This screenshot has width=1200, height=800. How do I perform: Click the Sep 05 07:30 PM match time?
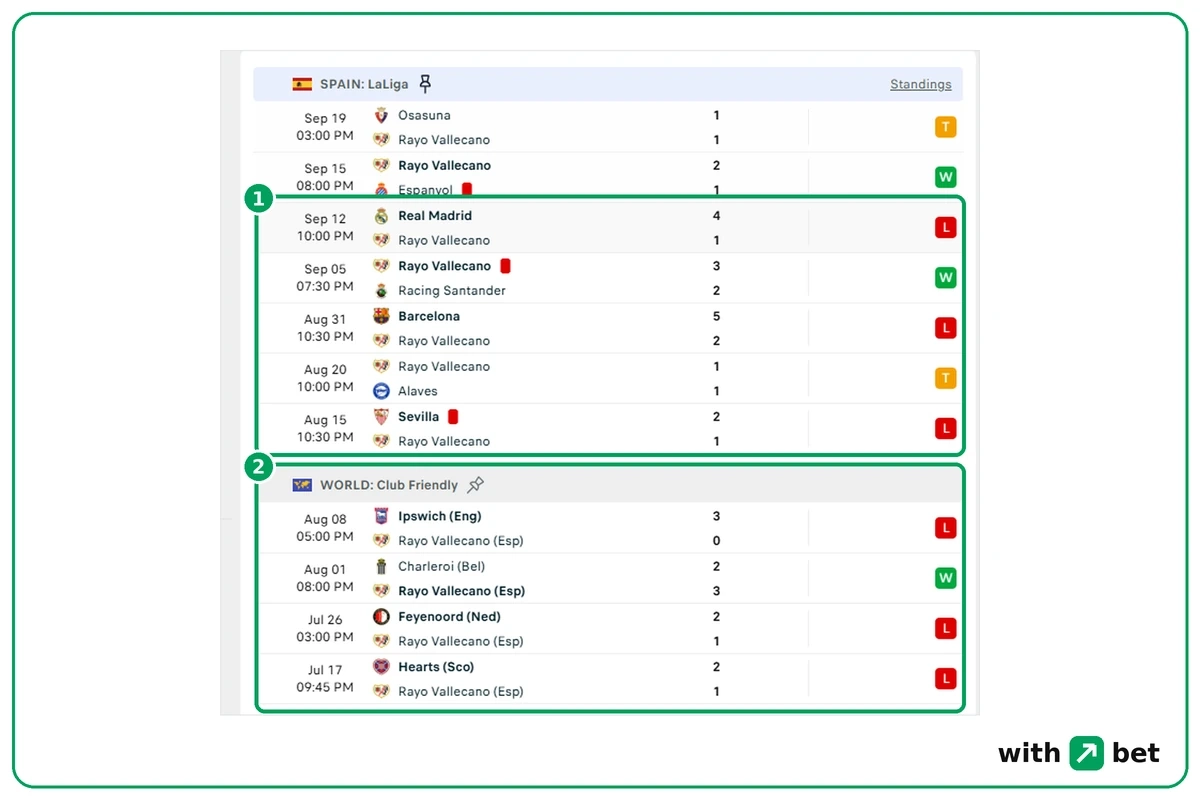tap(325, 278)
